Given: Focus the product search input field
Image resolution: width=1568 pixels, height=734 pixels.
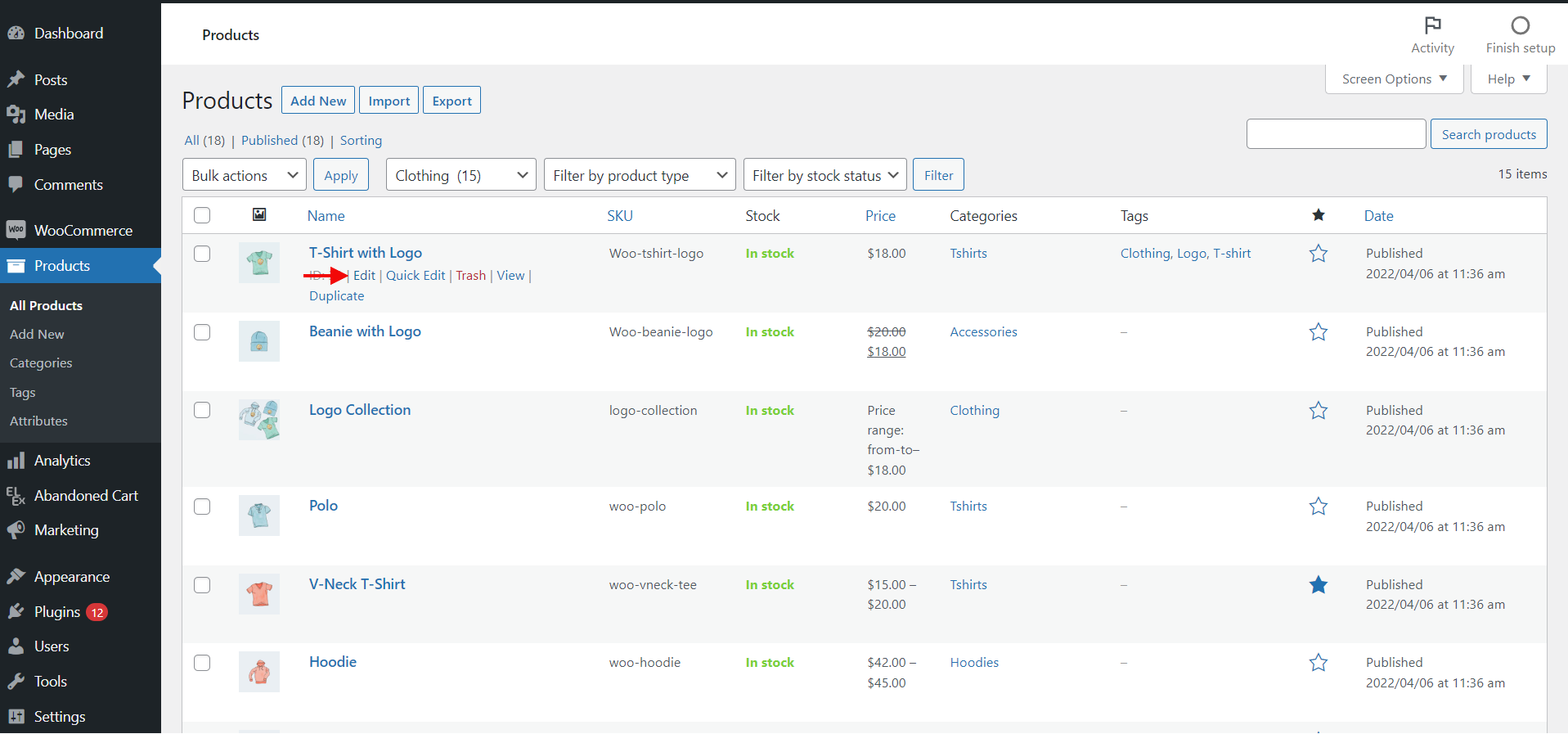Looking at the screenshot, I should pyautogui.click(x=1336, y=134).
